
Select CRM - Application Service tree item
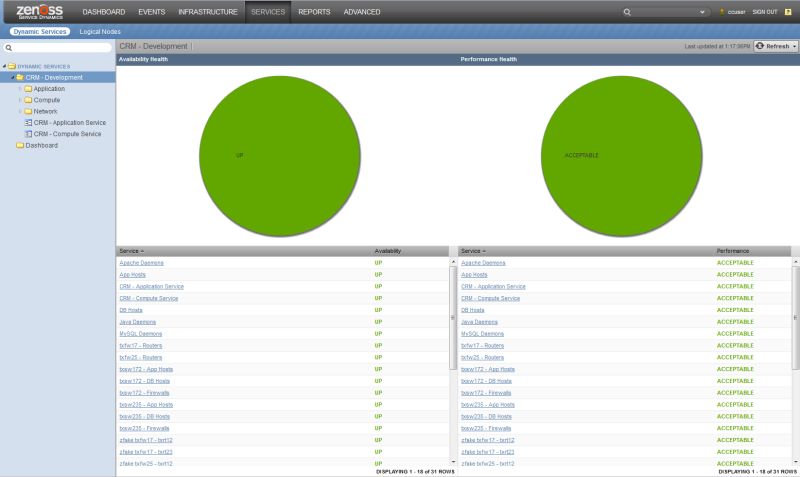(x=70, y=122)
